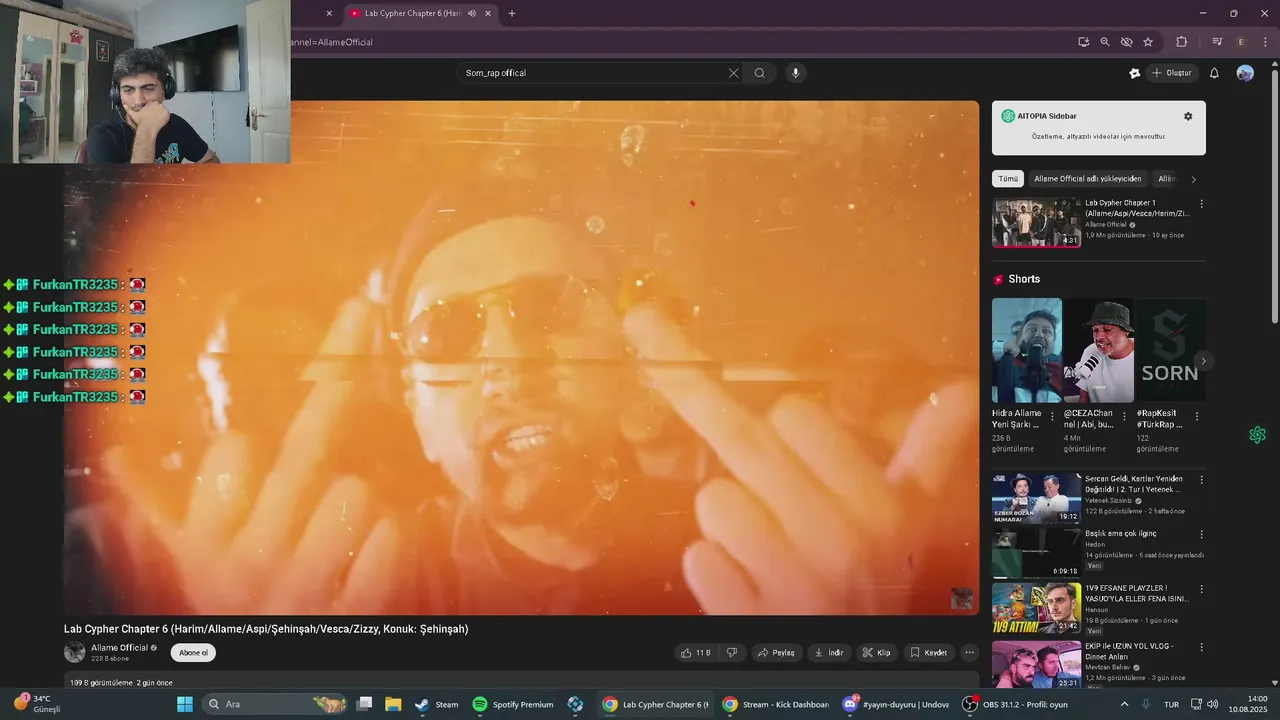This screenshot has height=720, width=1280.
Task: Start voice search with the microphone
Action: pyautogui.click(x=796, y=73)
